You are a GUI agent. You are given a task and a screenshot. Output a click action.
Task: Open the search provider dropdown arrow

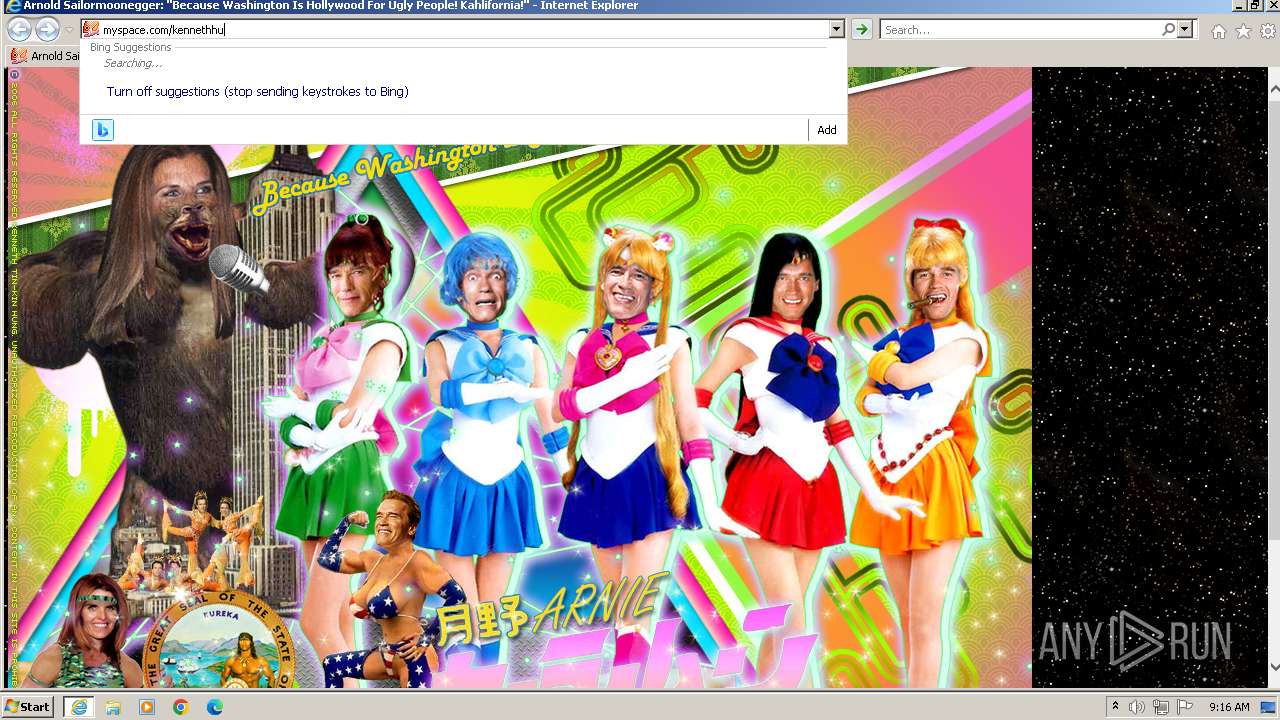1185,30
